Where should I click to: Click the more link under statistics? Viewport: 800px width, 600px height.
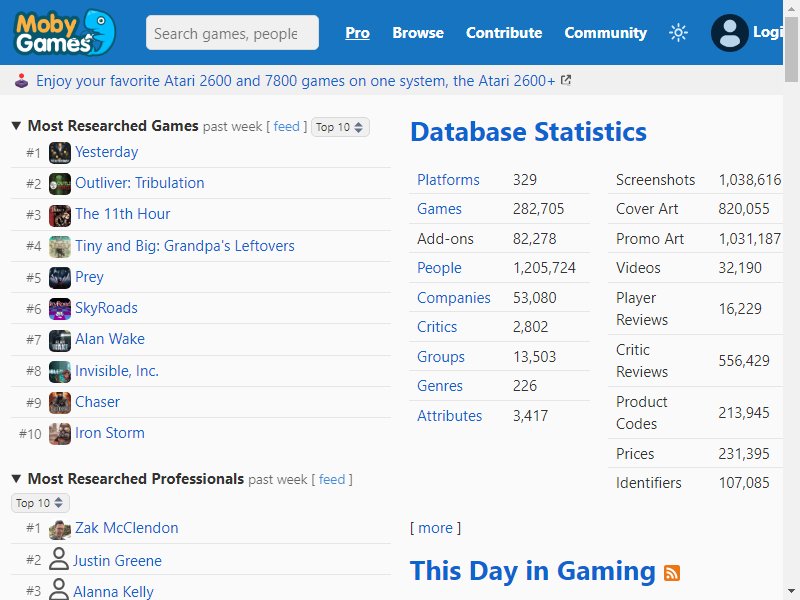[435, 528]
